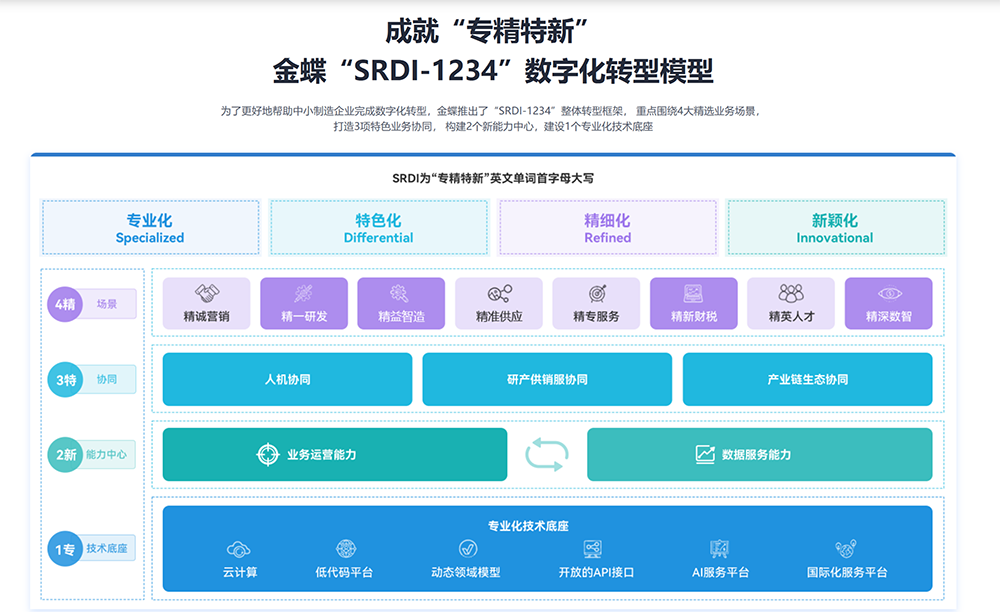Click the paragraph line beginning 打造3项特色业务协同
This screenshot has height=612, width=1000.
point(493,126)
